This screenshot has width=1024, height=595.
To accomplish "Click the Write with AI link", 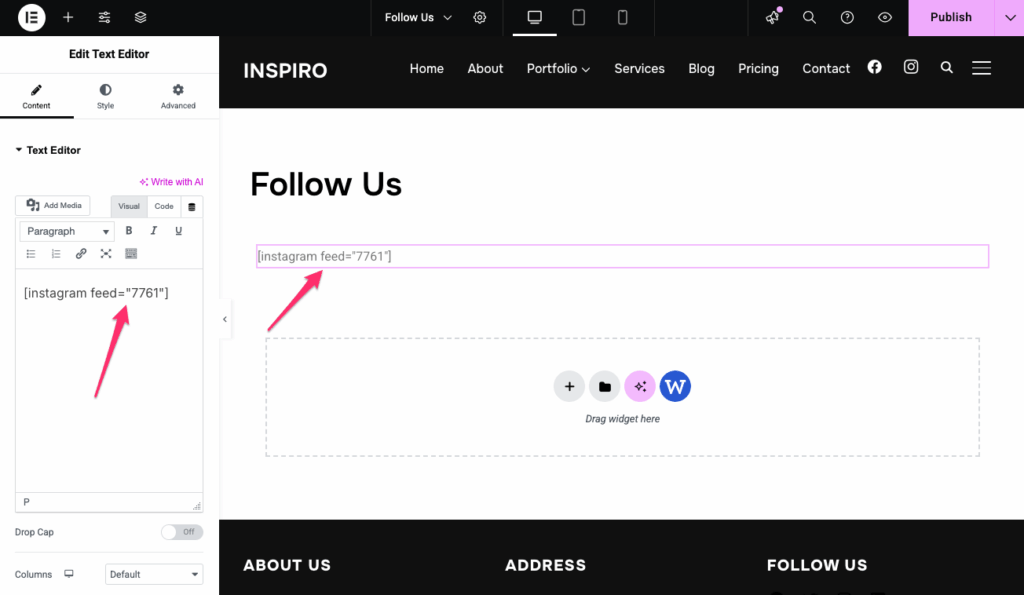I will (x=172, y=182).
